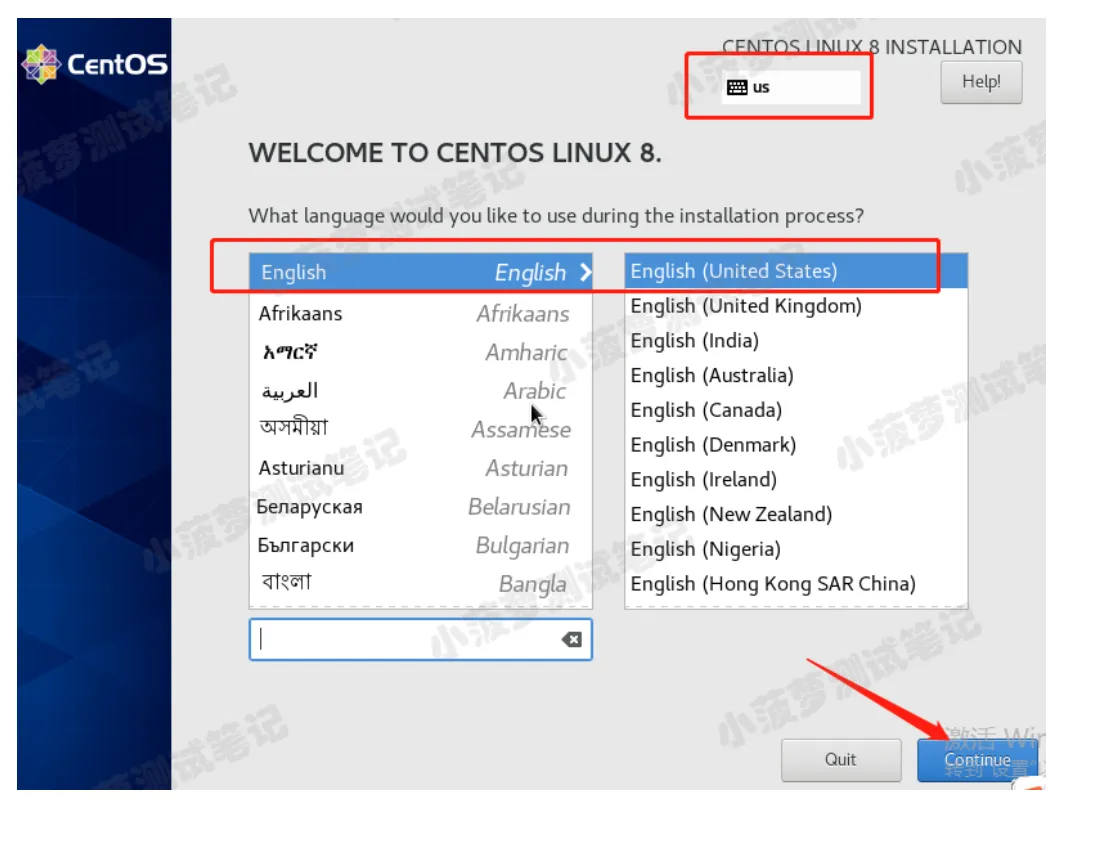Viewport: 1095px width, 841px height.
Task: Select the Arabic language row
Action: (x=420, y=390)
